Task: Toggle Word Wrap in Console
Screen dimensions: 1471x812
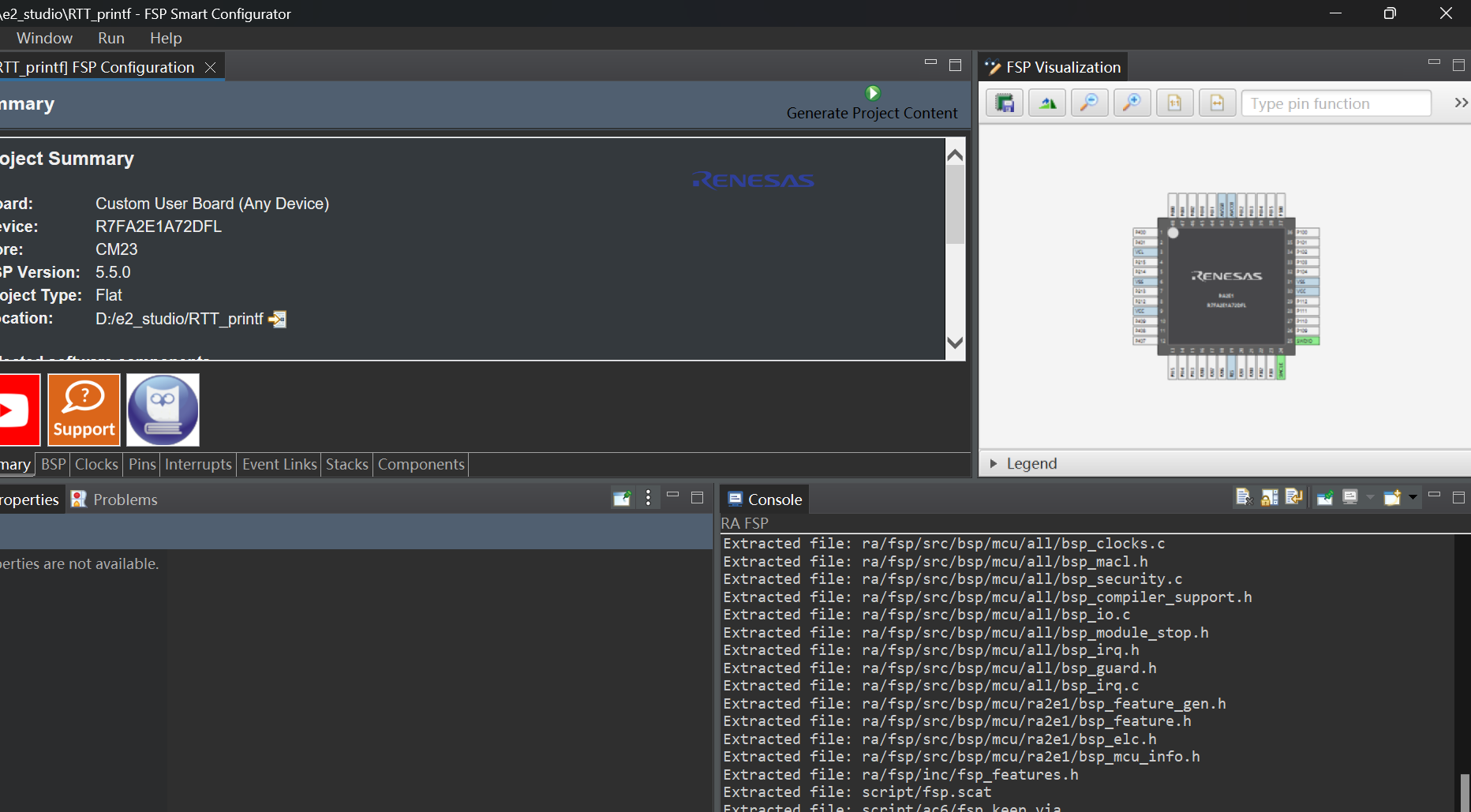Action: pyautogui.click(x=1294, y=497)
